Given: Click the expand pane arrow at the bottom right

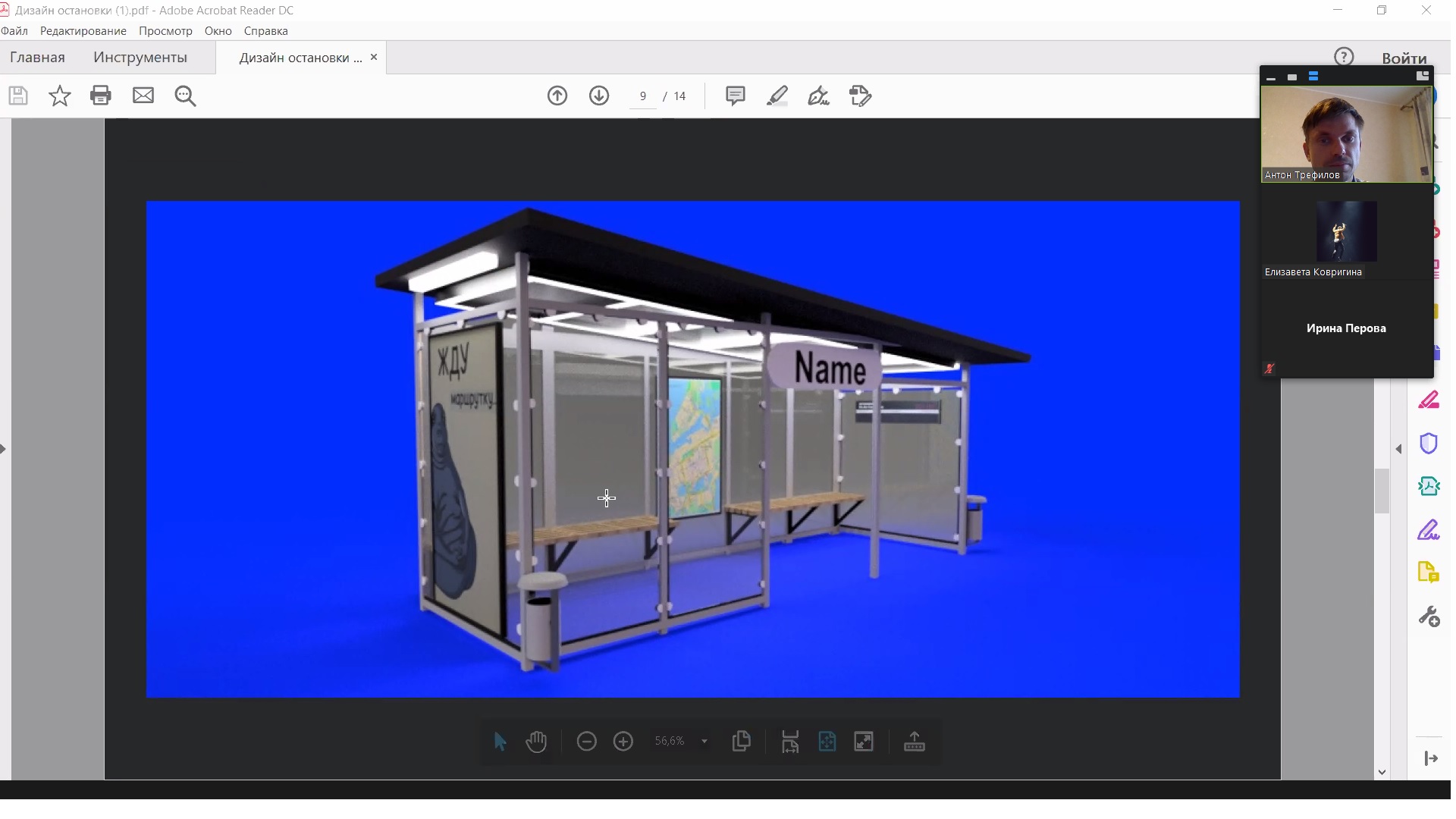Looking at the screenshot, I should [1431, 758].
